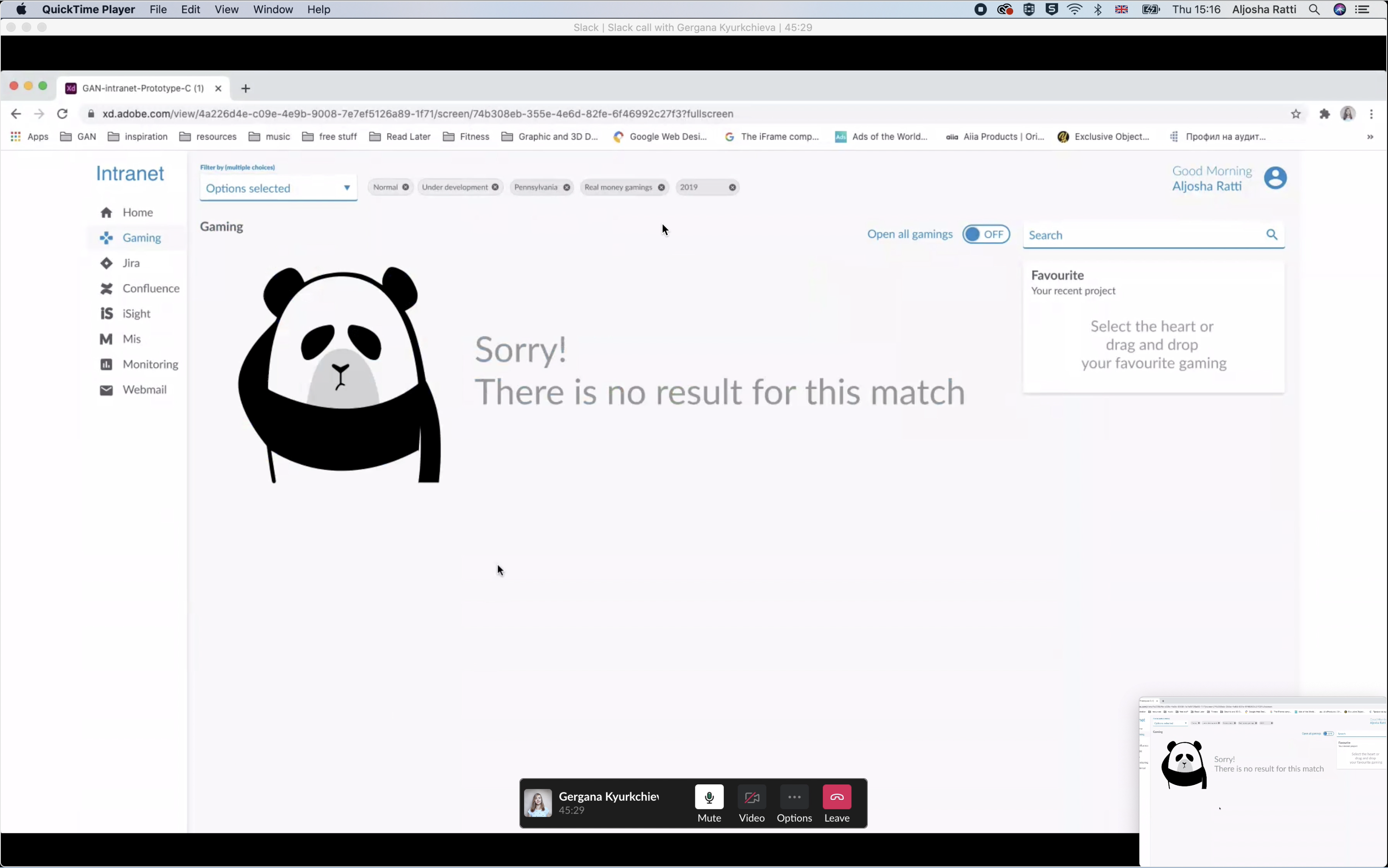
Task: Open the iSight sidebar icon
Action: tap(106, 314)
